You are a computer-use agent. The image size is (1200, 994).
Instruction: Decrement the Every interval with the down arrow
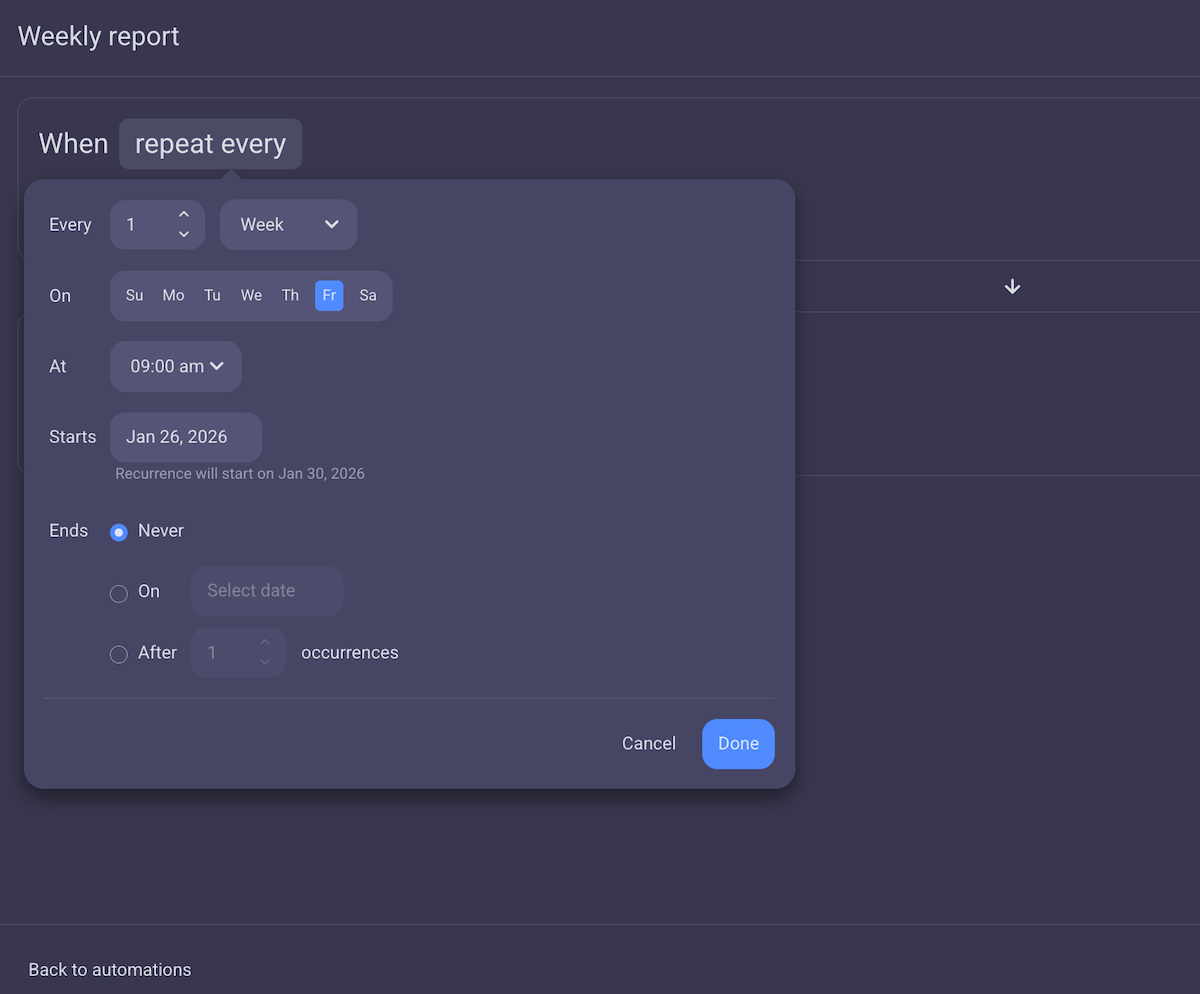pos(184,236)
